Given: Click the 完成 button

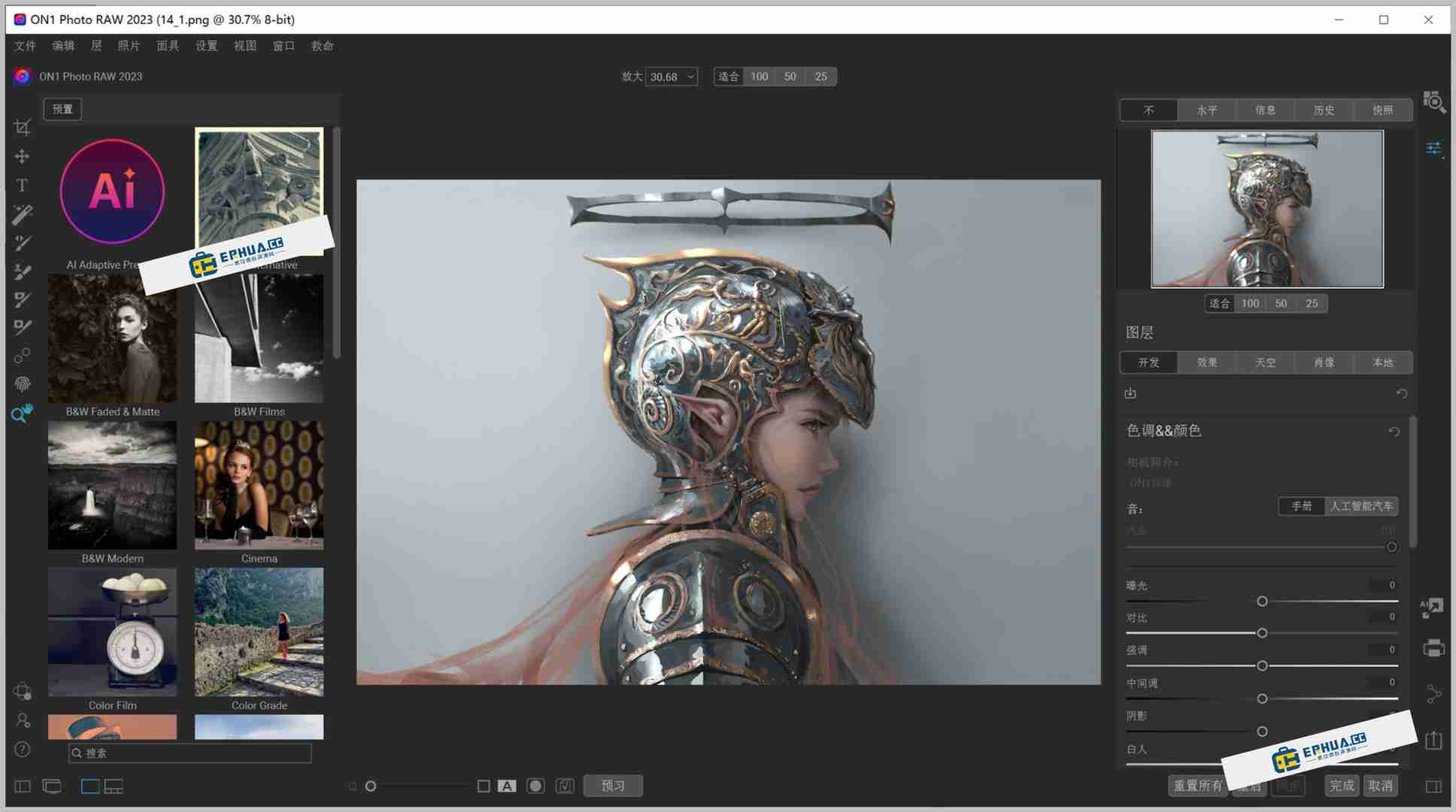Looking at the screenshot, I should 1342,785.
